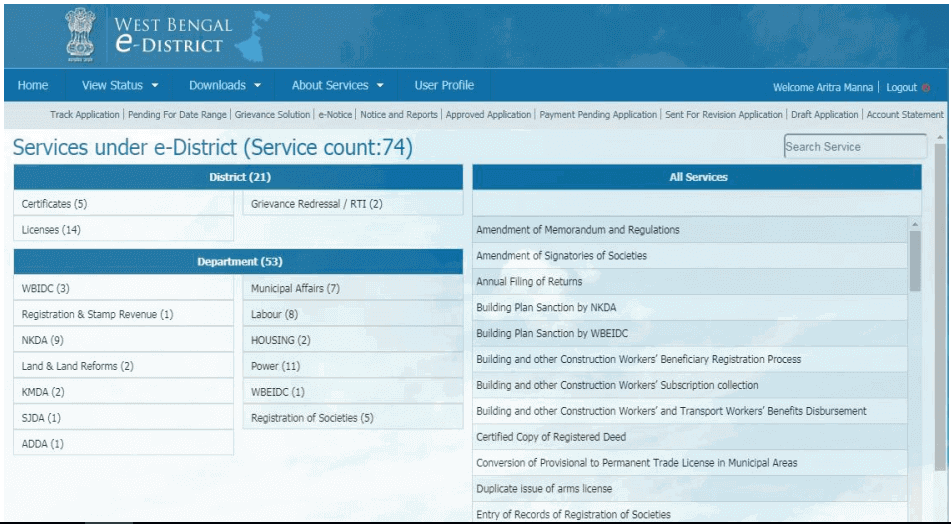Select Entry of Records of Registration of Societies
The width and height of the screenshot is (951, 524).
pos(690,514)
